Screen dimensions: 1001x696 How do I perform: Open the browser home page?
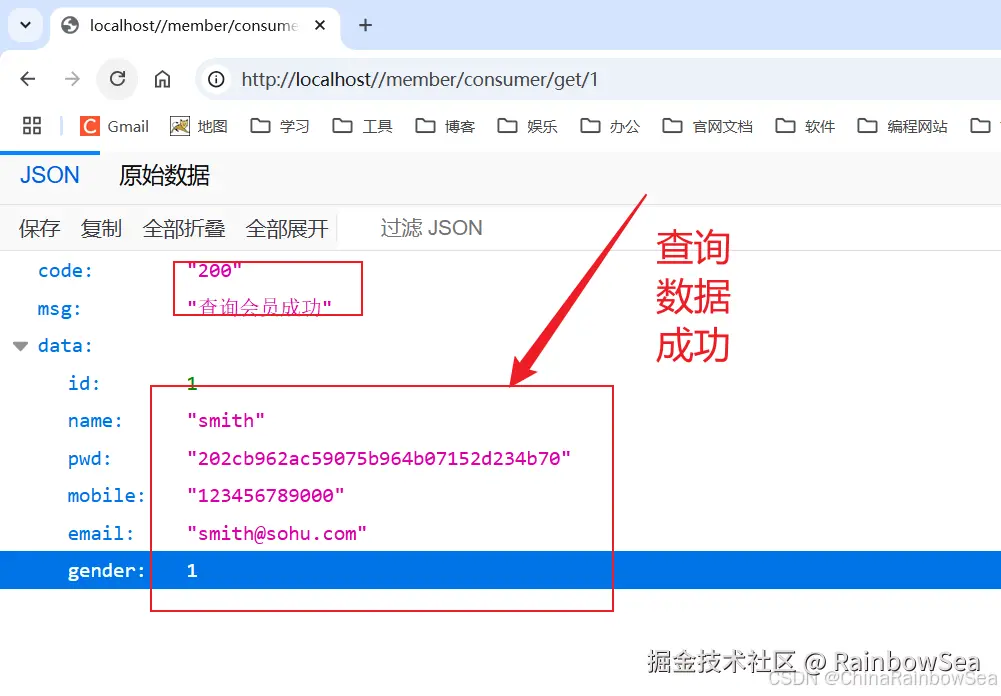162,79
